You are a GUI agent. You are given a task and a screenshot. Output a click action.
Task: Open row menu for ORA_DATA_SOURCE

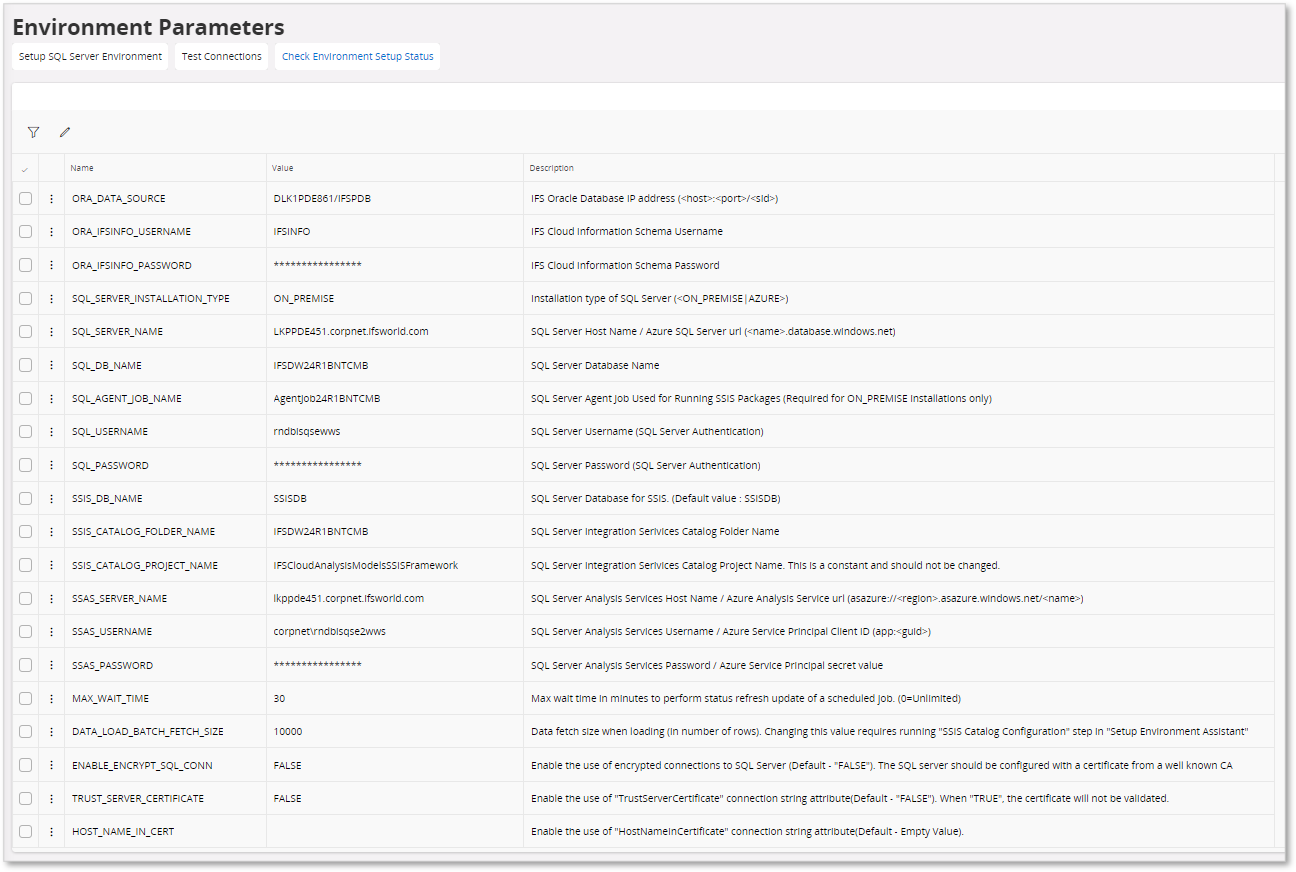click(51, 198)
